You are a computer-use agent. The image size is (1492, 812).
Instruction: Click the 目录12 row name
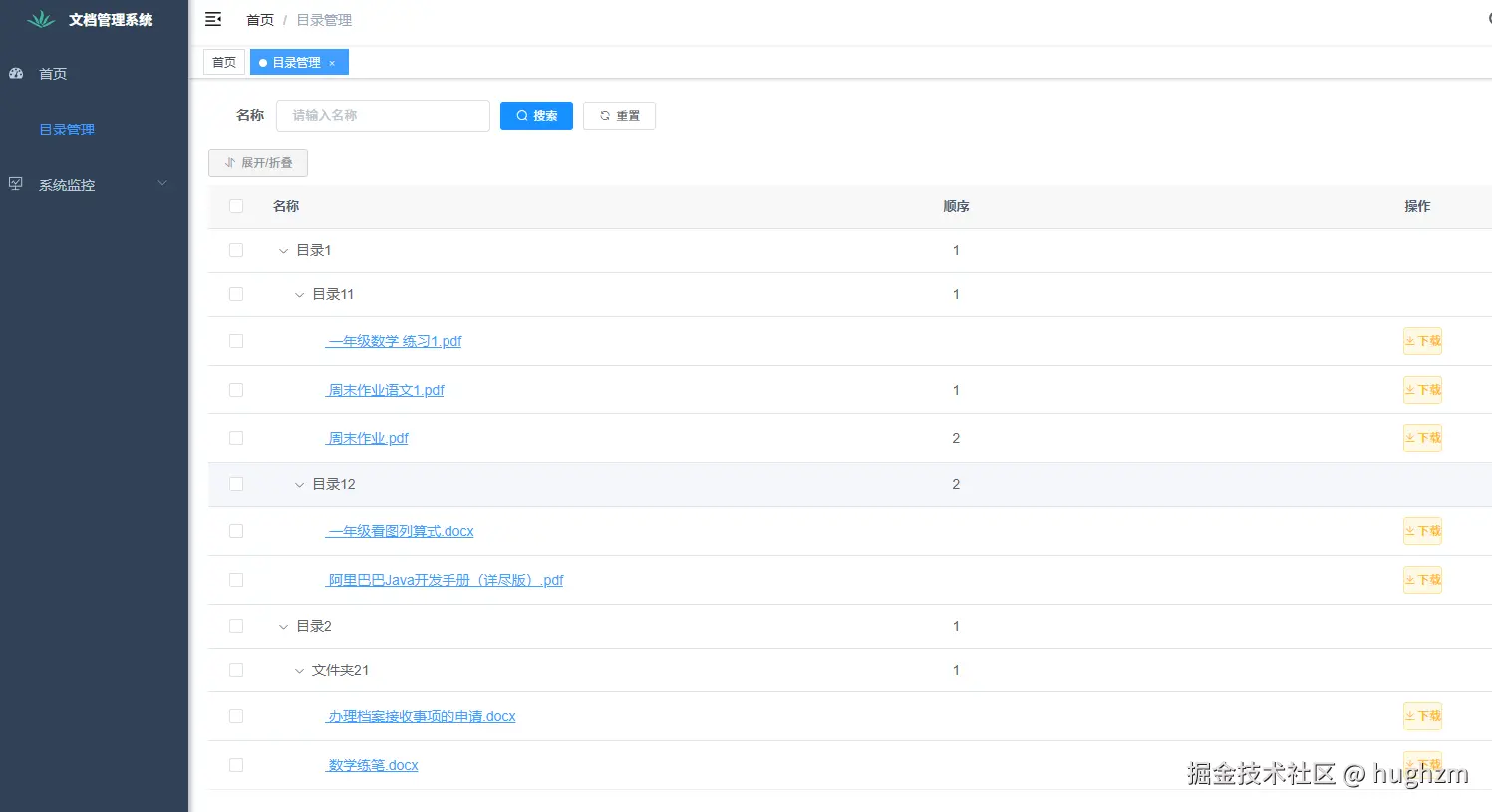tap(334, 484)
